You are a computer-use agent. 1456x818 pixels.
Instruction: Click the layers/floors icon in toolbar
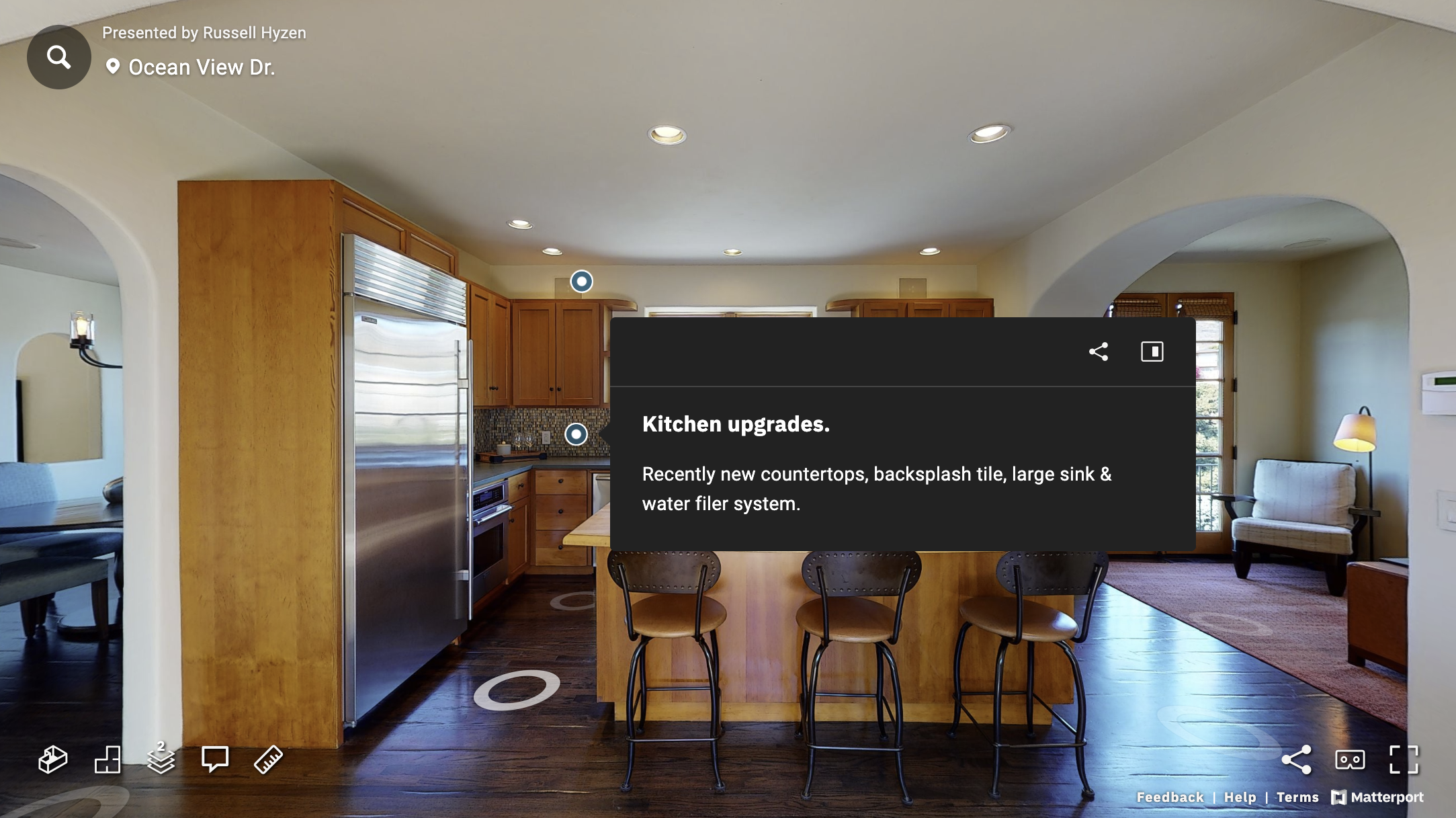[x=160, y=758]
